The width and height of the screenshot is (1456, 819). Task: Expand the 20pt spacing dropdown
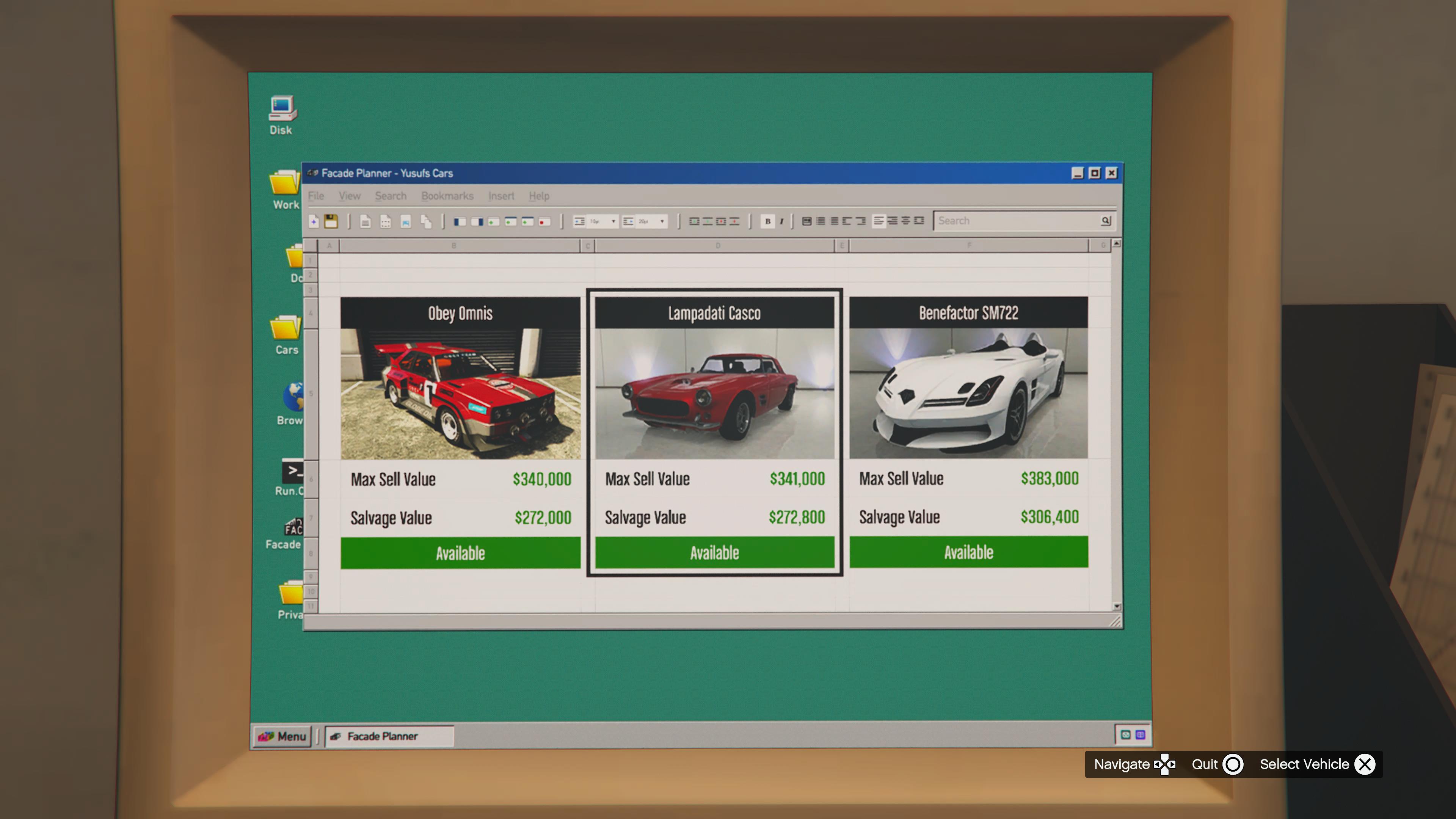[662, 221]
